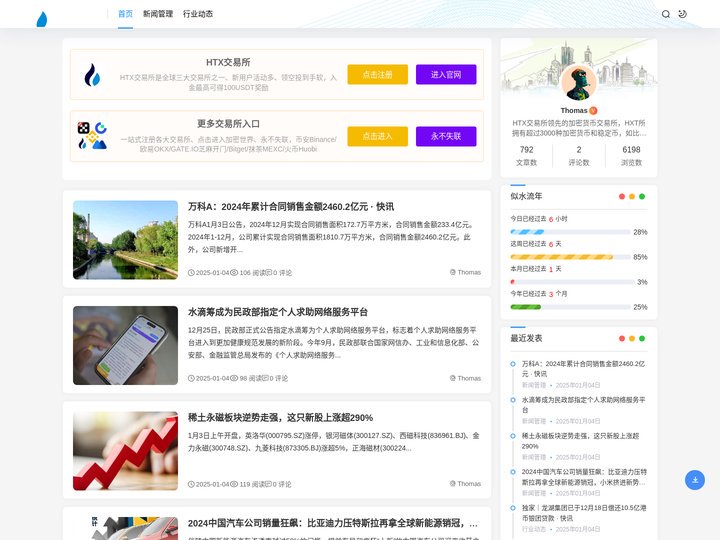Click the clock icon on 万科A article

(191, 273)
